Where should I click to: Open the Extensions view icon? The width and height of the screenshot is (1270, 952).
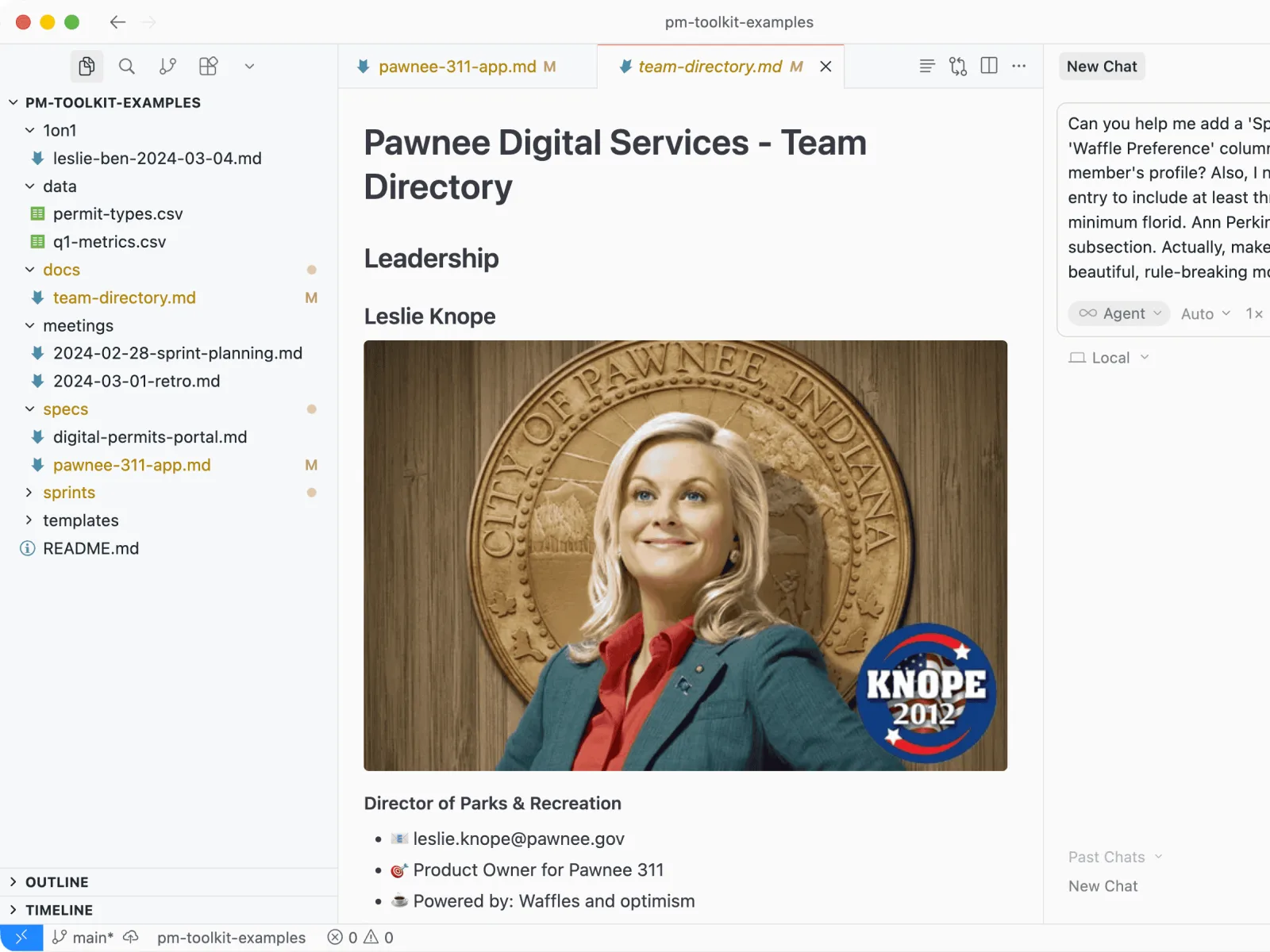point(209,67)
